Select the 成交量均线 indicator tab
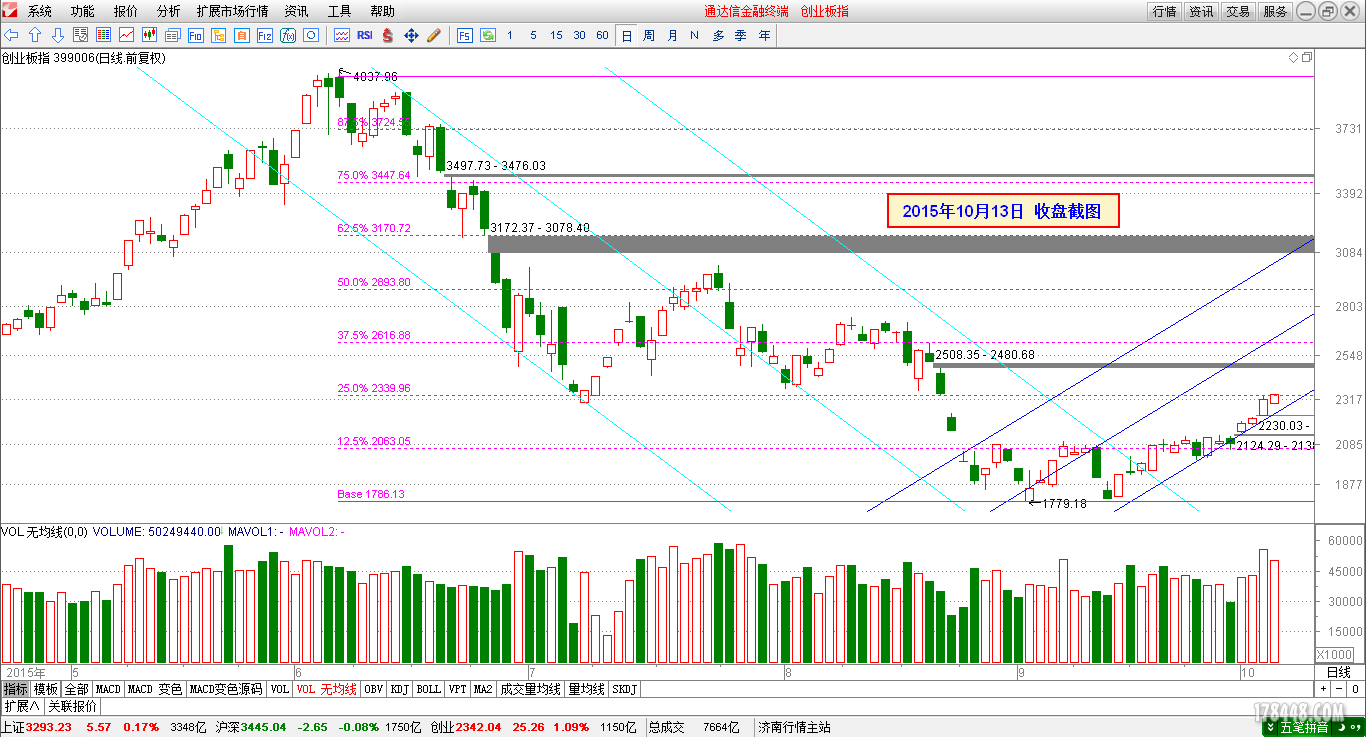Viewport: 1366px width, 737px height. (x=531, y=689)
